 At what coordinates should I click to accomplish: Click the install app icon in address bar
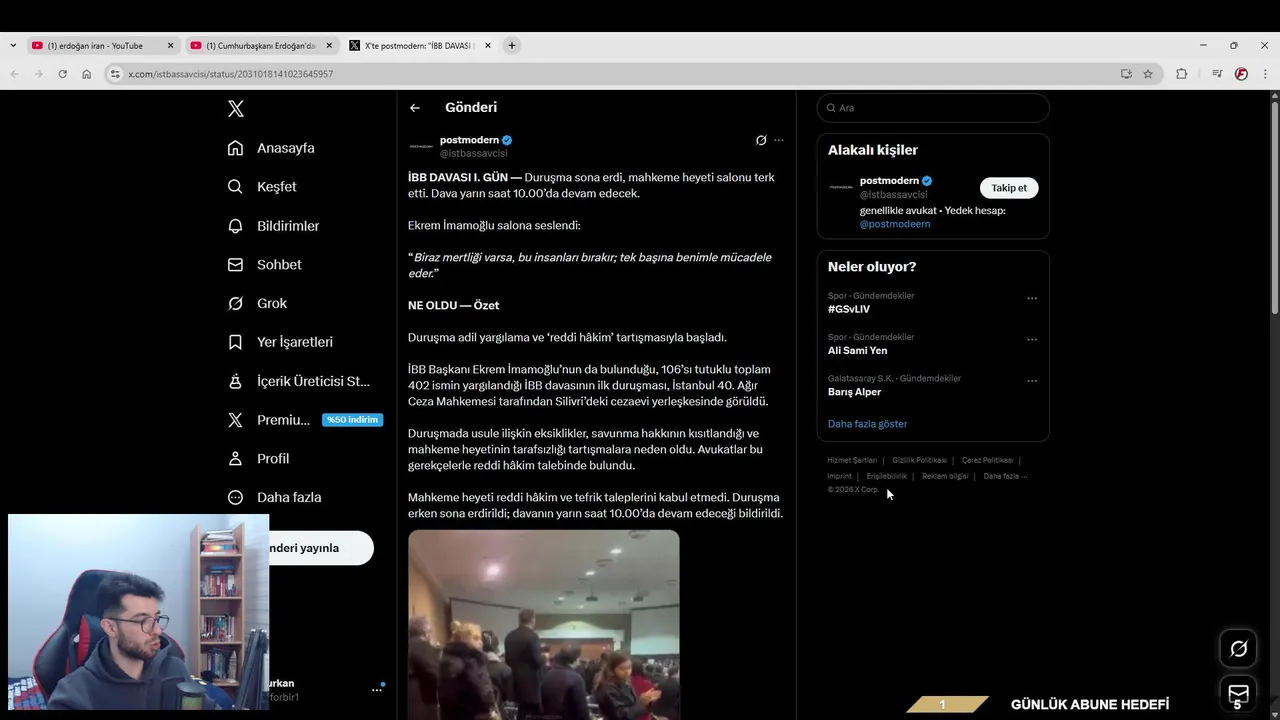[1126, 74]
